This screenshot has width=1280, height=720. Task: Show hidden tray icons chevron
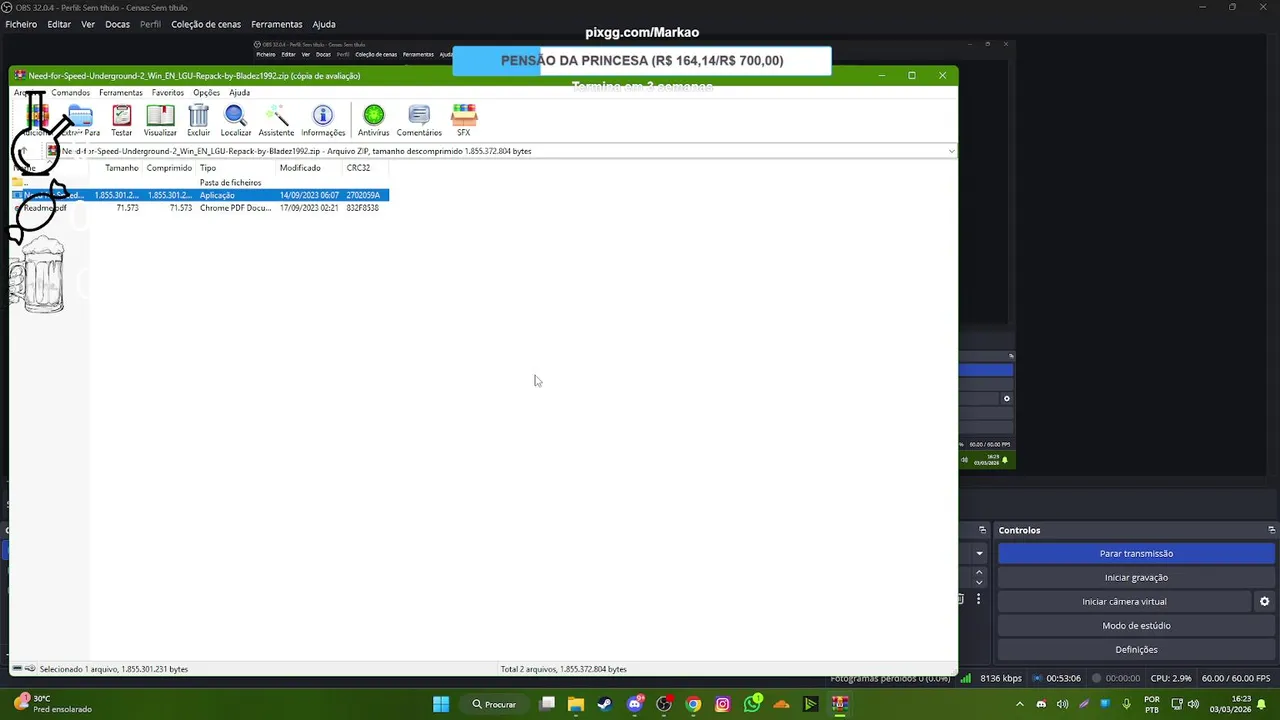click(1020, 704)
